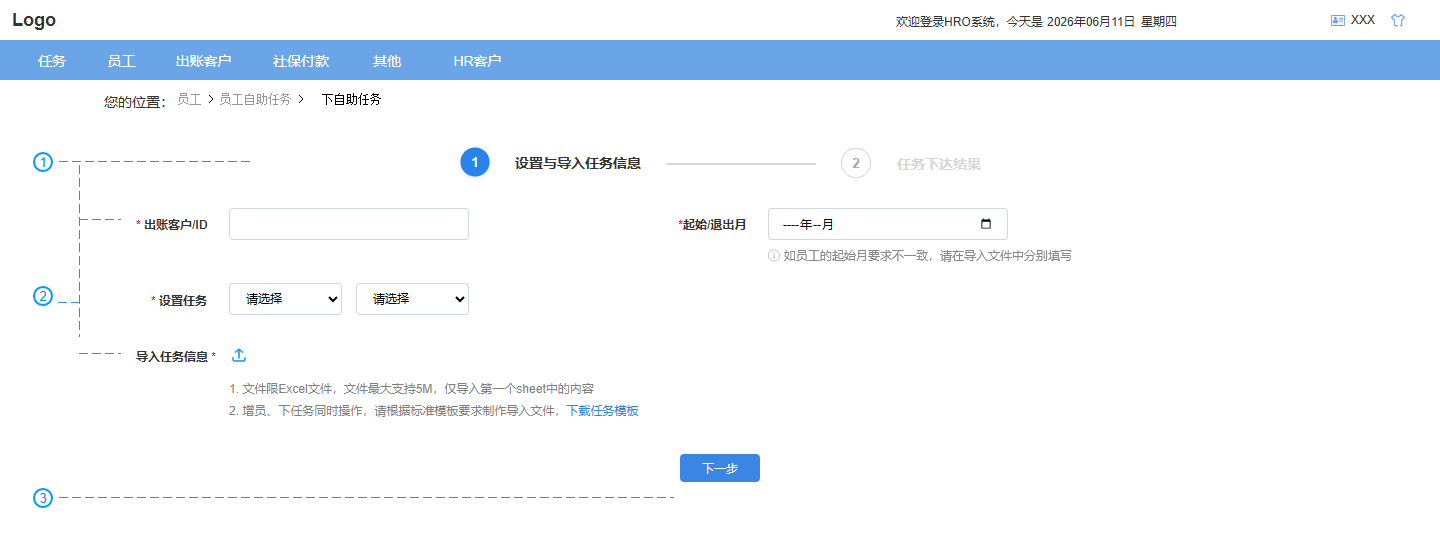Click the Logo at top left
This screenshot has width=1440, height=554.
pos(34,20)
